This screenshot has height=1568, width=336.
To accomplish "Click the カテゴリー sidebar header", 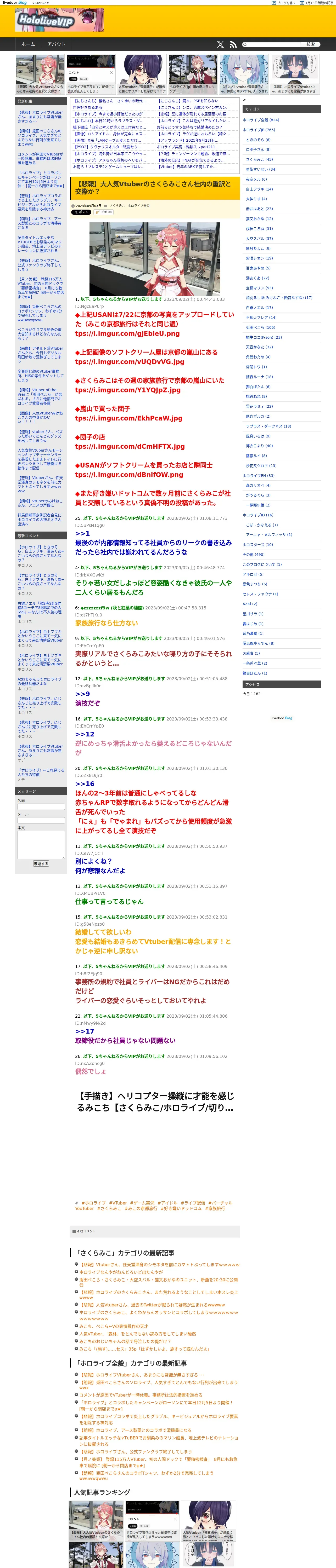I will (x=282, y=109).
